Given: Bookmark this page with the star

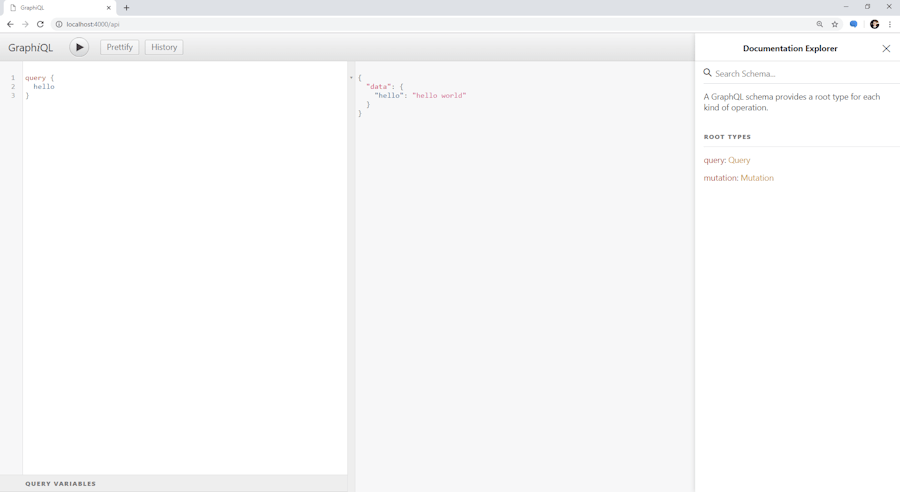Looking at the screenshot, I should [835, 24].
